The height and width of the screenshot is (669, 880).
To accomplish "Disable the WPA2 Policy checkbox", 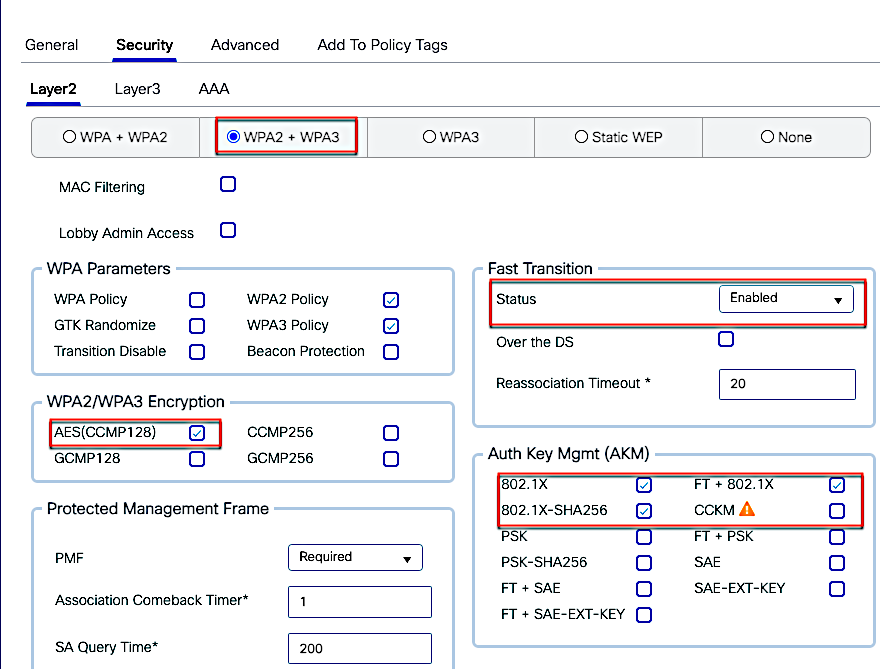I will click(x=390, y=299).
